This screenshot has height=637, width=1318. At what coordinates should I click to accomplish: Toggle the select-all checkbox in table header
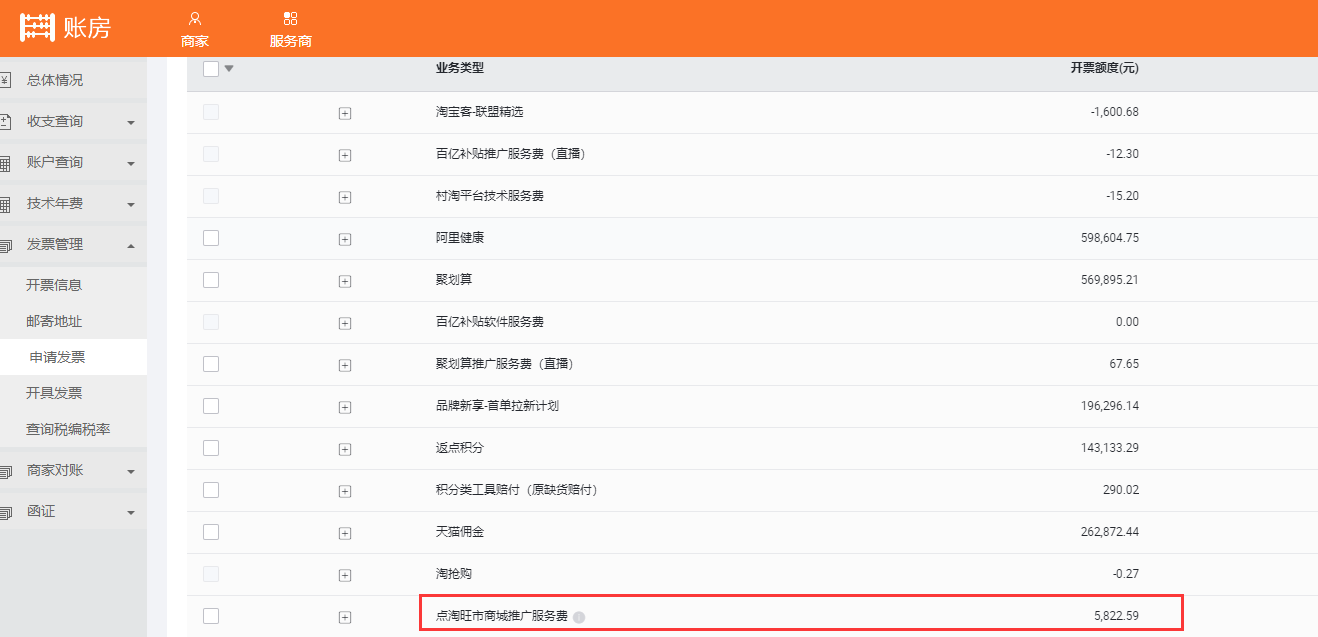[211, 69]
